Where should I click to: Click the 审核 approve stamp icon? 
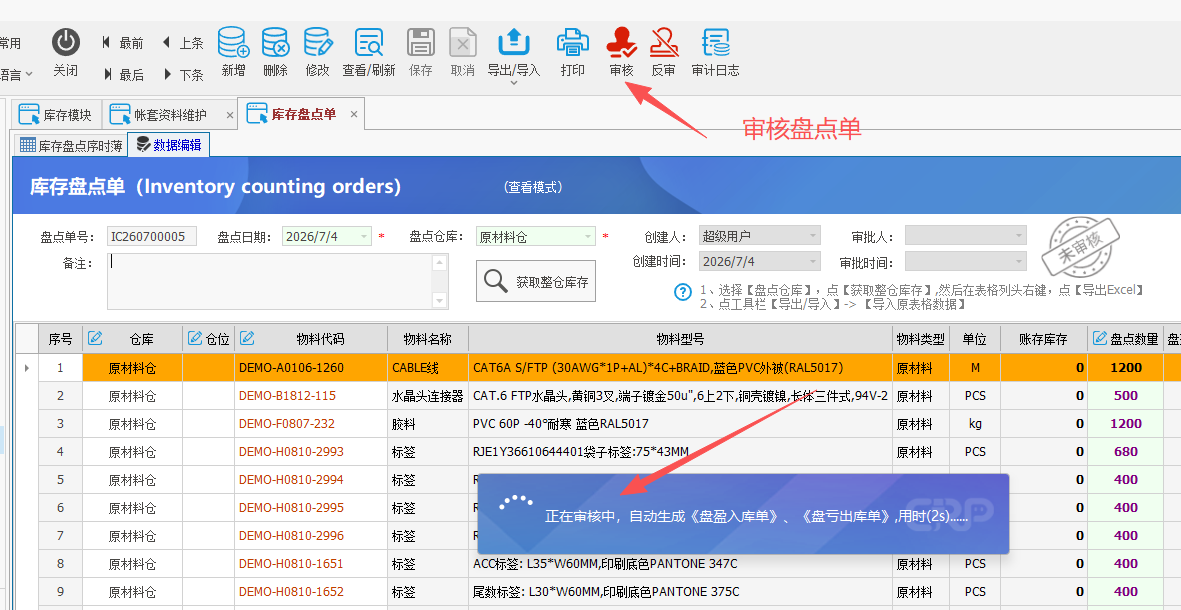621,42
